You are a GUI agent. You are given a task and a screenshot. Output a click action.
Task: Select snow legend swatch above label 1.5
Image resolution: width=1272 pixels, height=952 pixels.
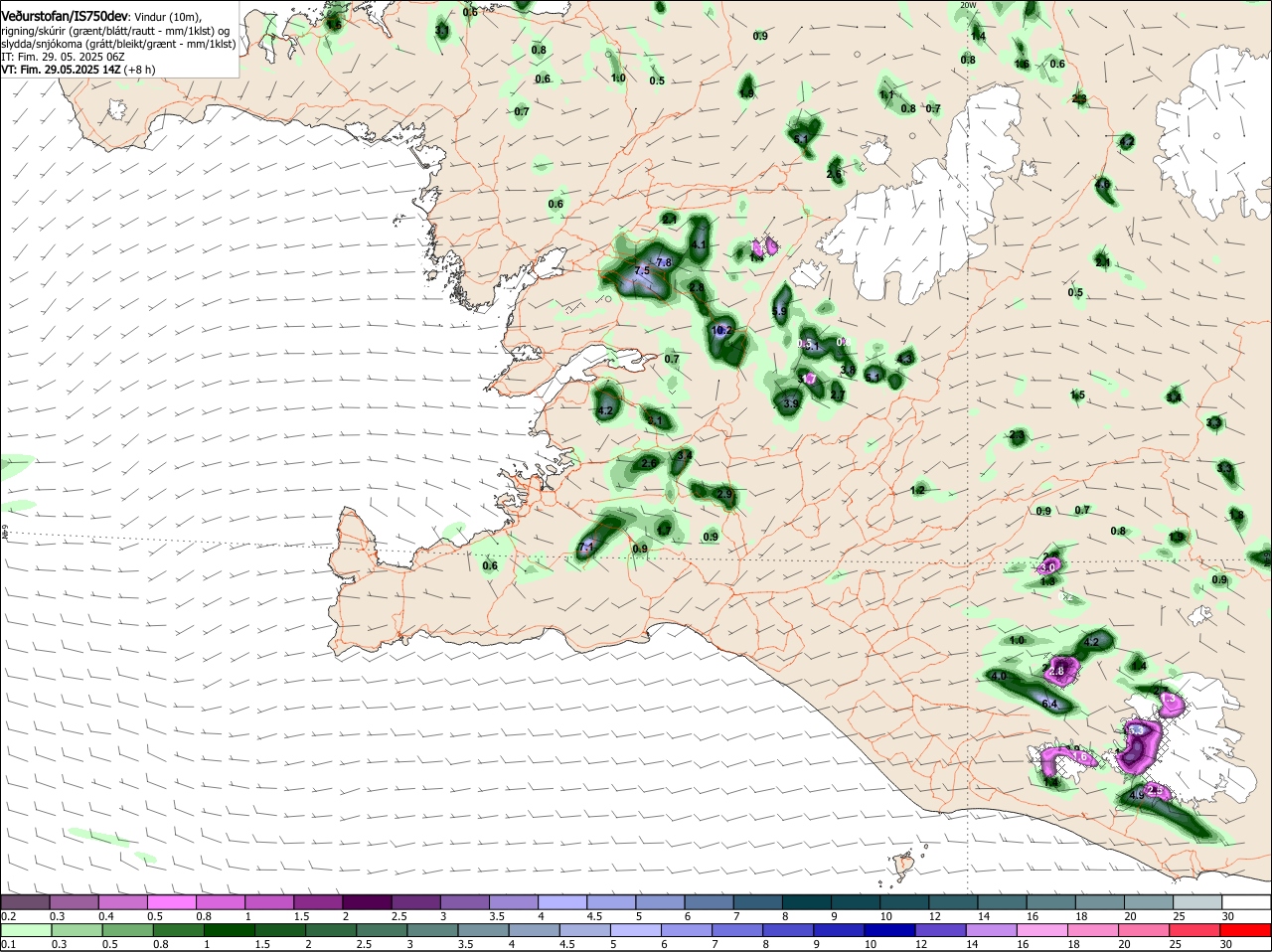[x=318, y=901]
